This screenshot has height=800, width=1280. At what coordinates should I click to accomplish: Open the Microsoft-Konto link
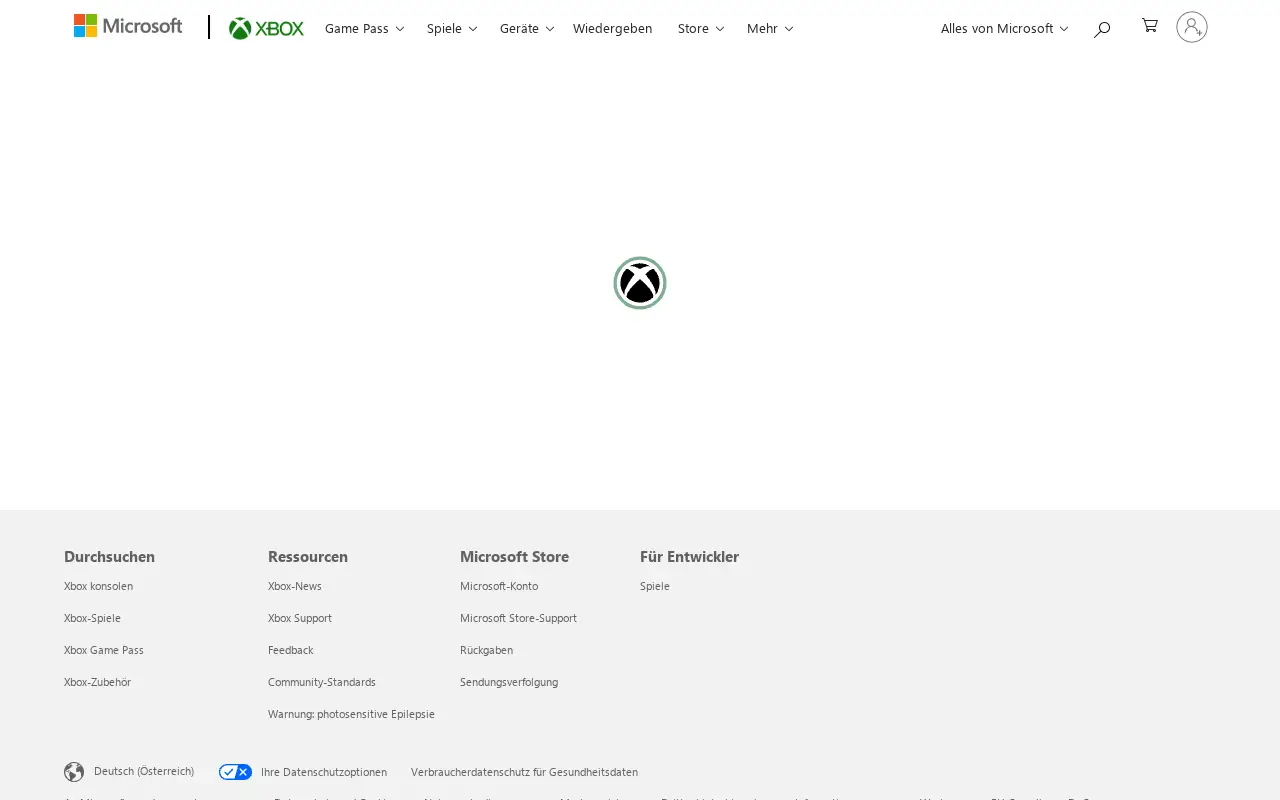(x=499, y=586)
